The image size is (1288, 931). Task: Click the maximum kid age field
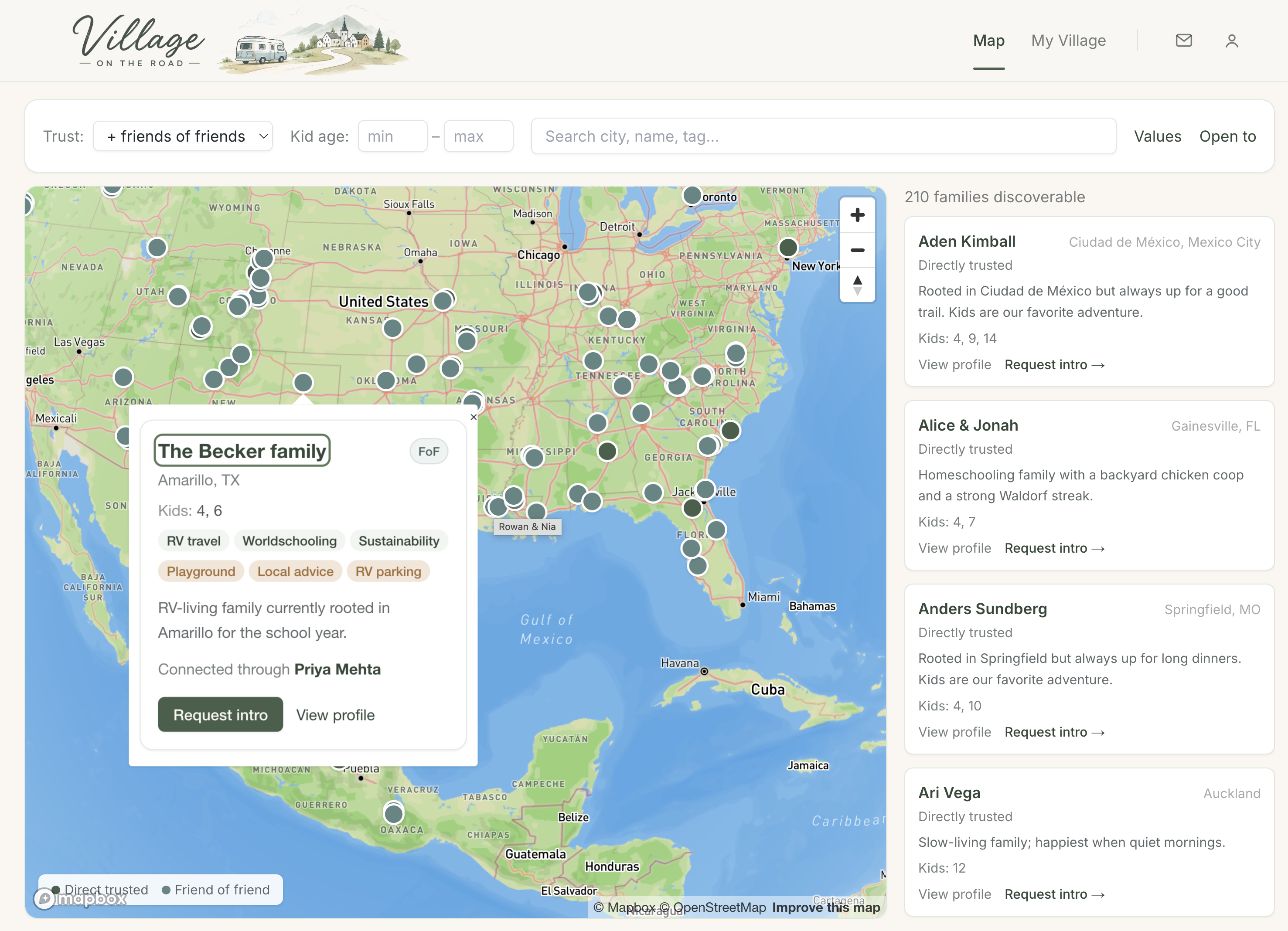[x=478, y=136]
